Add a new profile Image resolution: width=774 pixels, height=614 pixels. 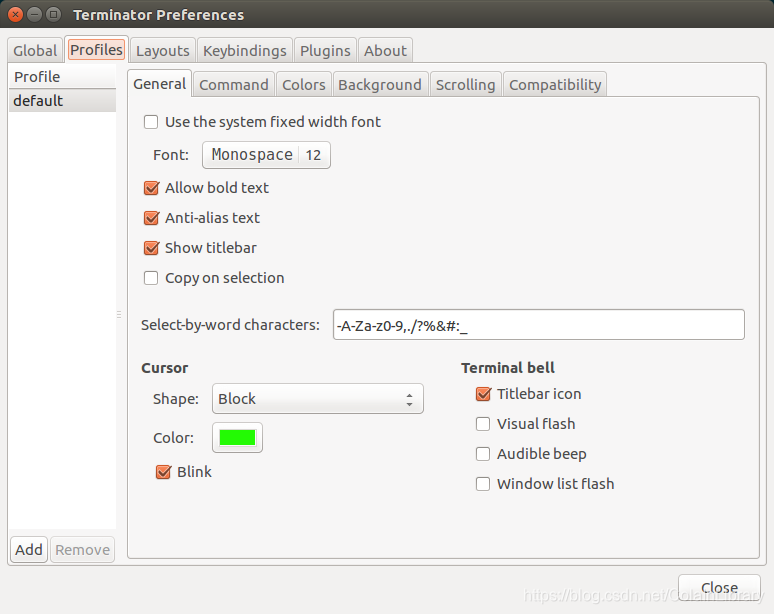pos(29,549)
